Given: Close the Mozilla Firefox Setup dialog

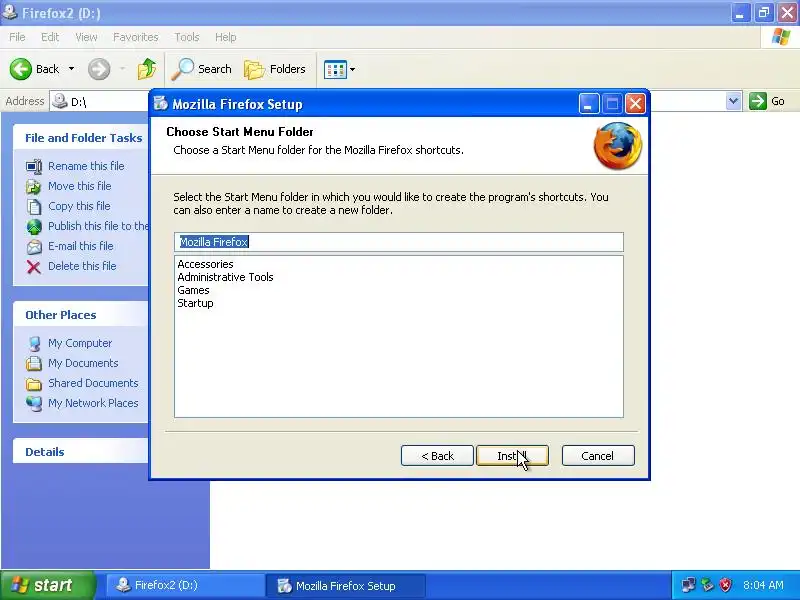Looking at the screenshot, I should [x=635, y=104].
